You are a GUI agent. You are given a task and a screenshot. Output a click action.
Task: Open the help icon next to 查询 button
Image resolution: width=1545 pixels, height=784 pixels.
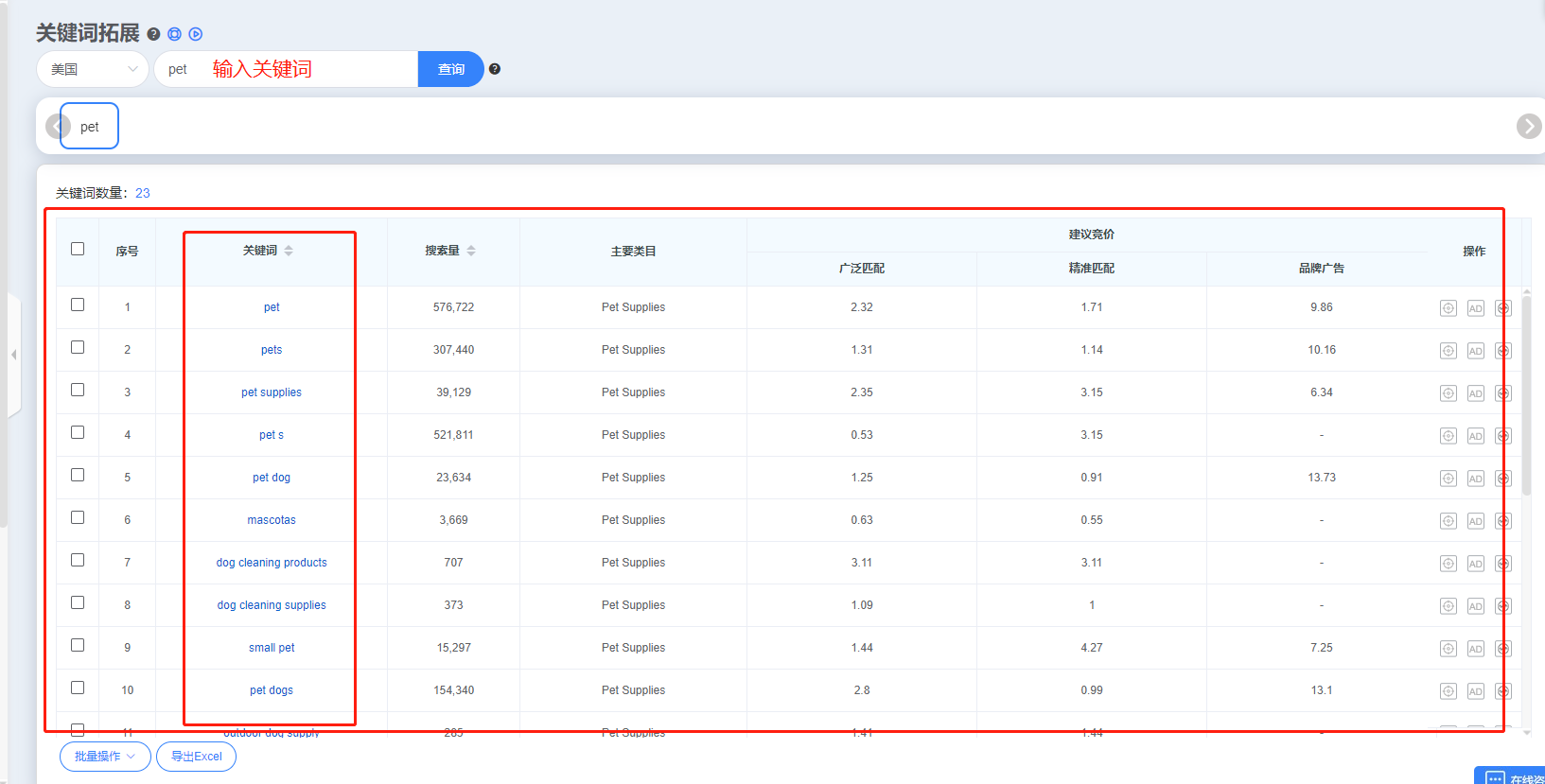pyautogui.click(x=495, y=69)
